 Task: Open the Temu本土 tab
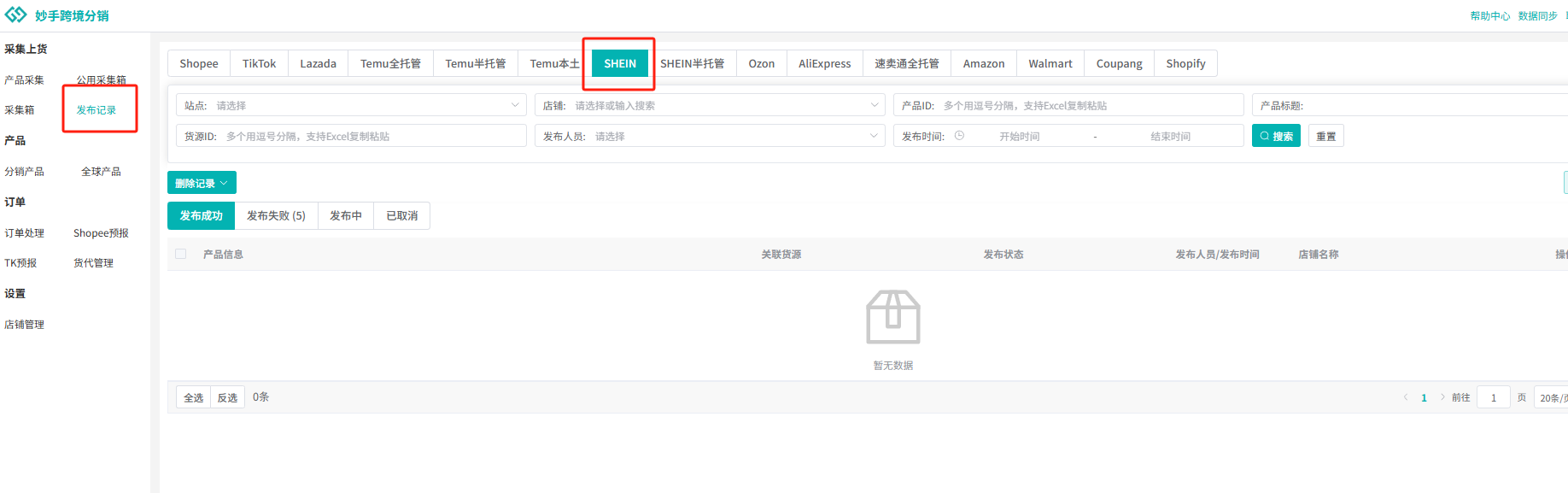554,63
